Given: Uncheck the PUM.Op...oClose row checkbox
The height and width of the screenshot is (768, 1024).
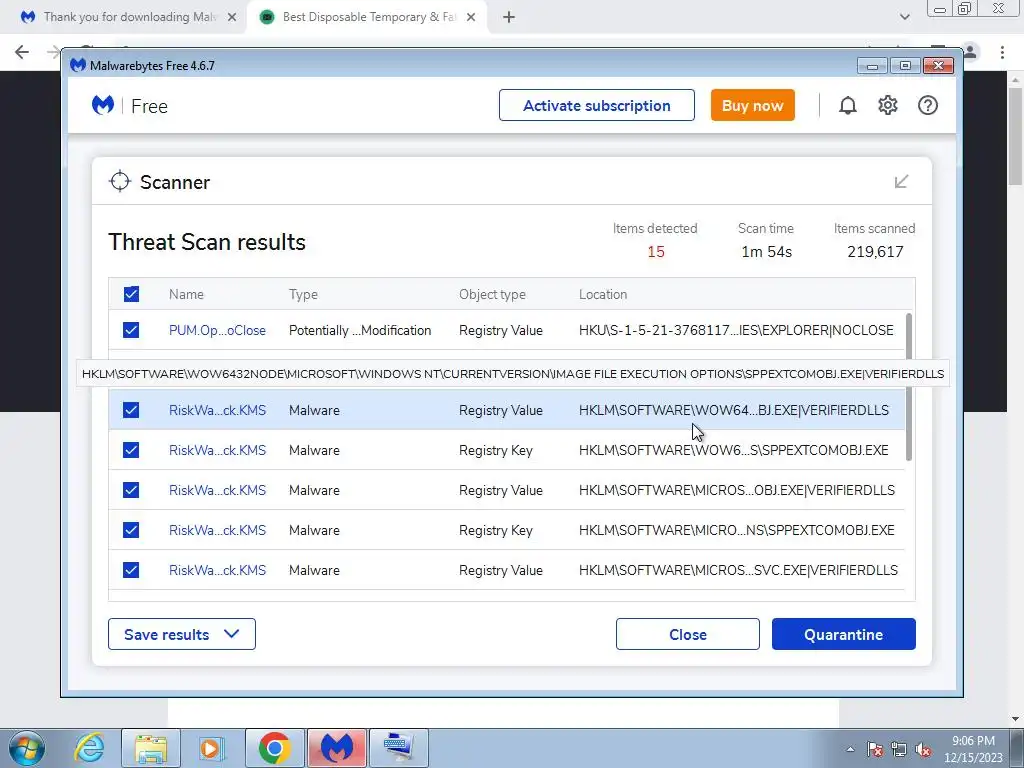Looking at the screenshot, I should (x=131, y=330).
